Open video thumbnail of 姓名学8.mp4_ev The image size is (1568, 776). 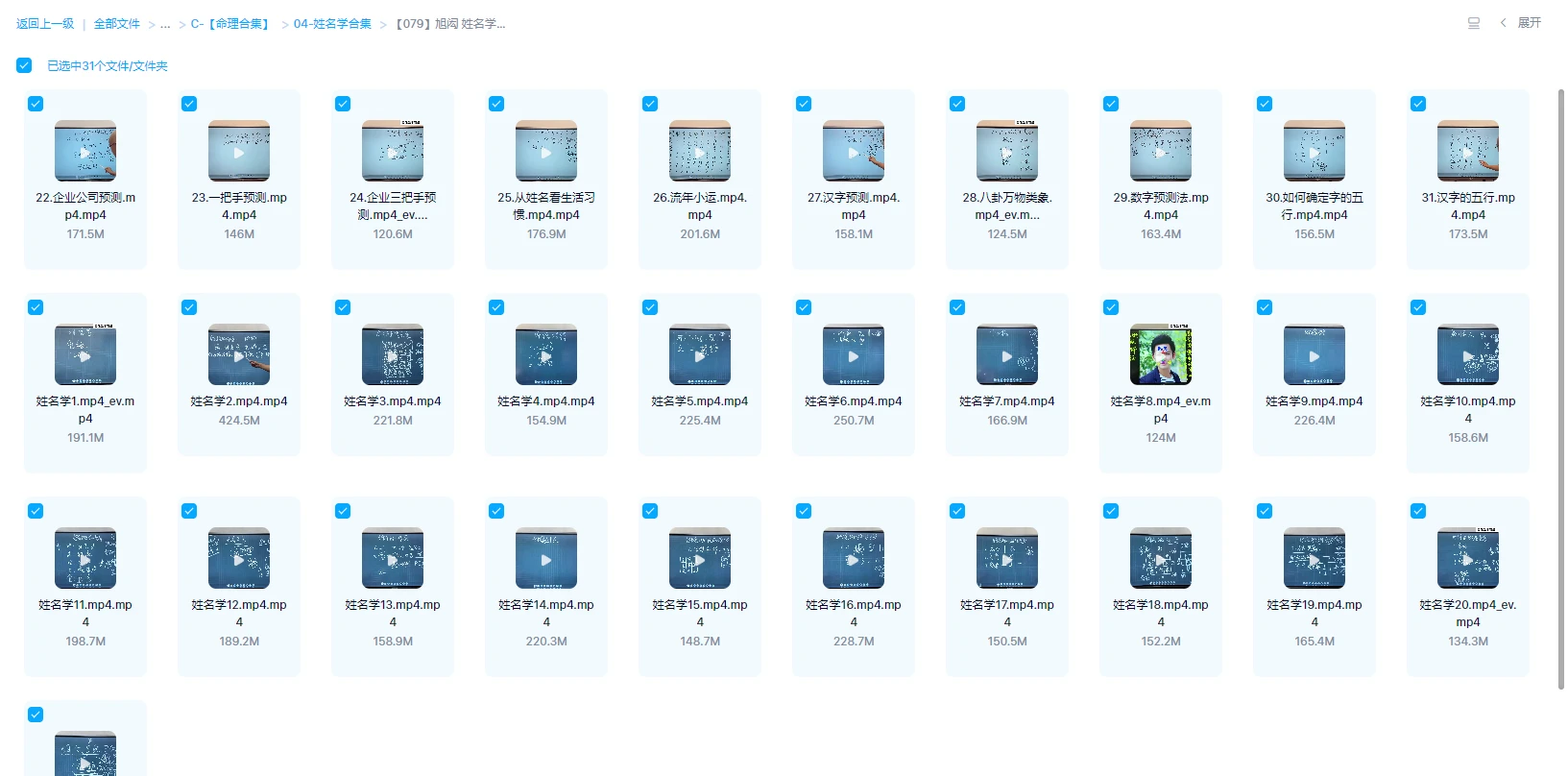(1161, 354)
